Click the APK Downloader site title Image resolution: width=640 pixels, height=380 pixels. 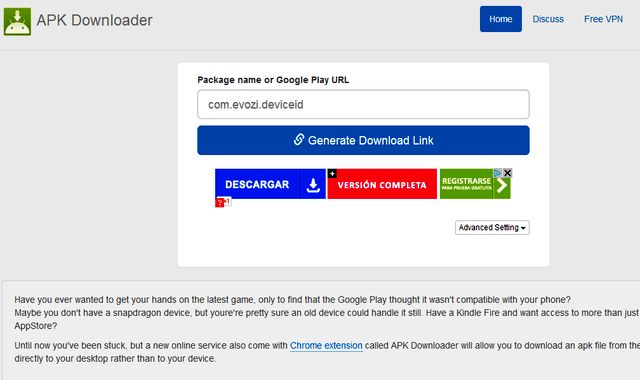(94, 20)
